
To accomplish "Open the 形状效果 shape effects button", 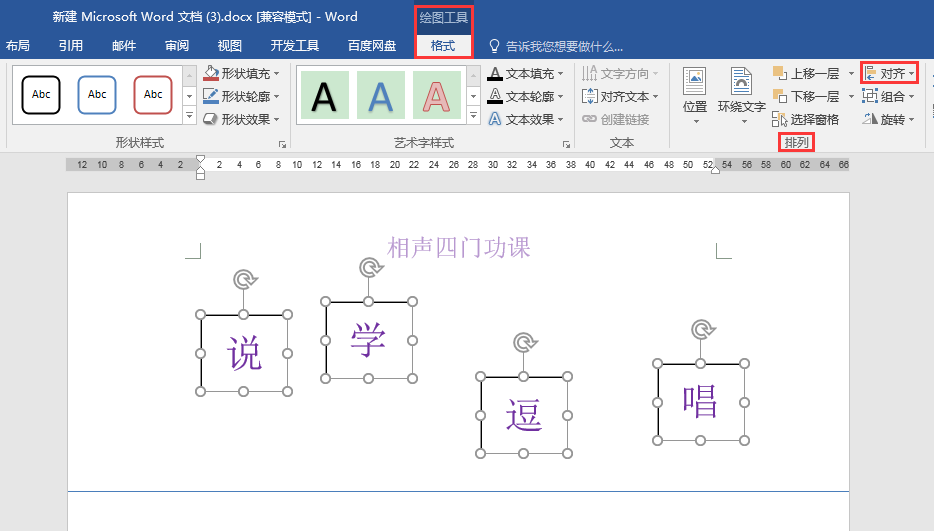I will click(242, 119).
